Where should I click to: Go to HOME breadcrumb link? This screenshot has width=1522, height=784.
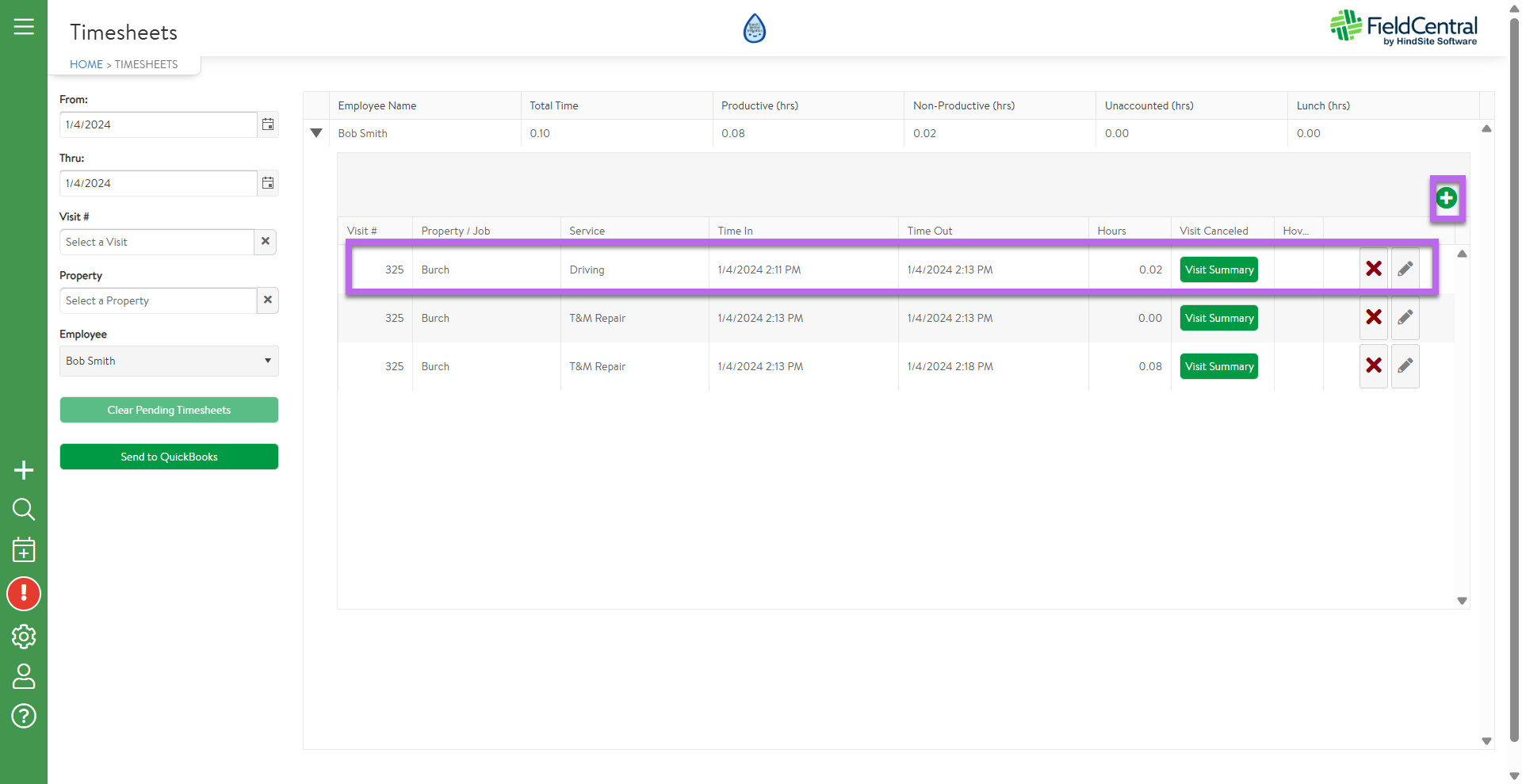pos(86,64)
